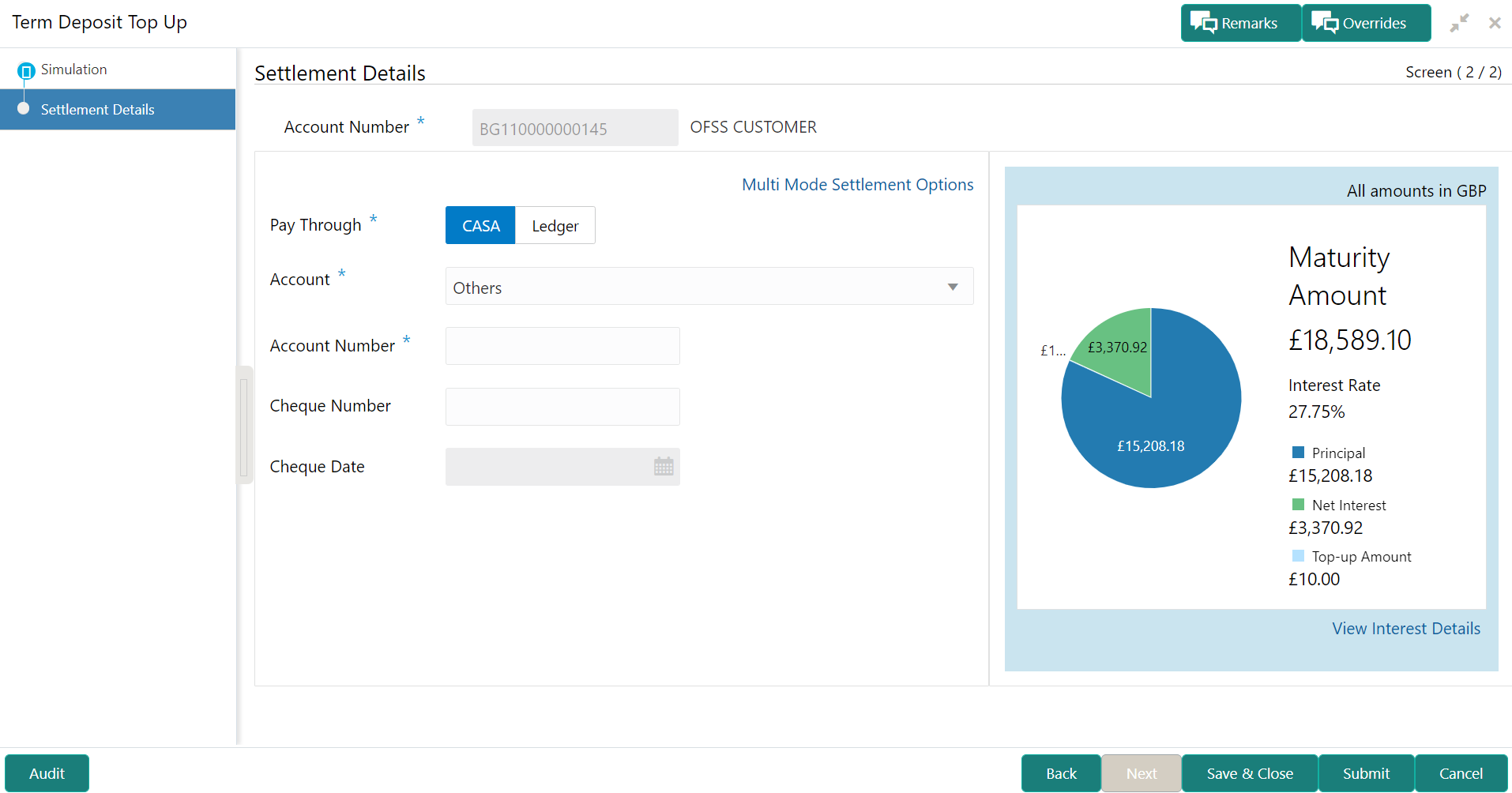Click the Principal blue legend swatch
The image size is (1512, 793).
click(x=1298, y=453)
